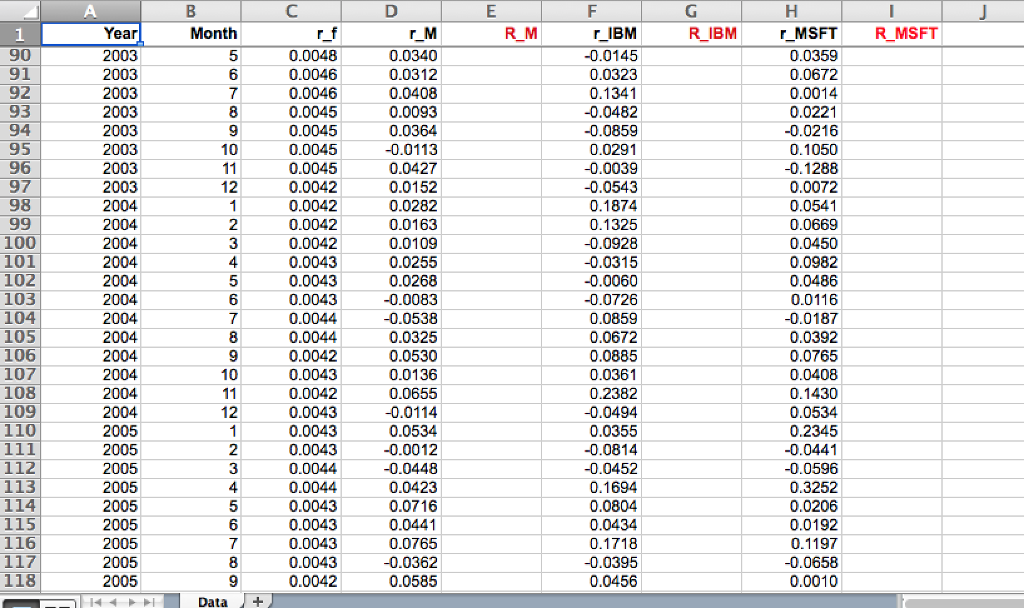Select the R_MSFT column header I
The image size is (1024, 608).
tap(891, 12)
